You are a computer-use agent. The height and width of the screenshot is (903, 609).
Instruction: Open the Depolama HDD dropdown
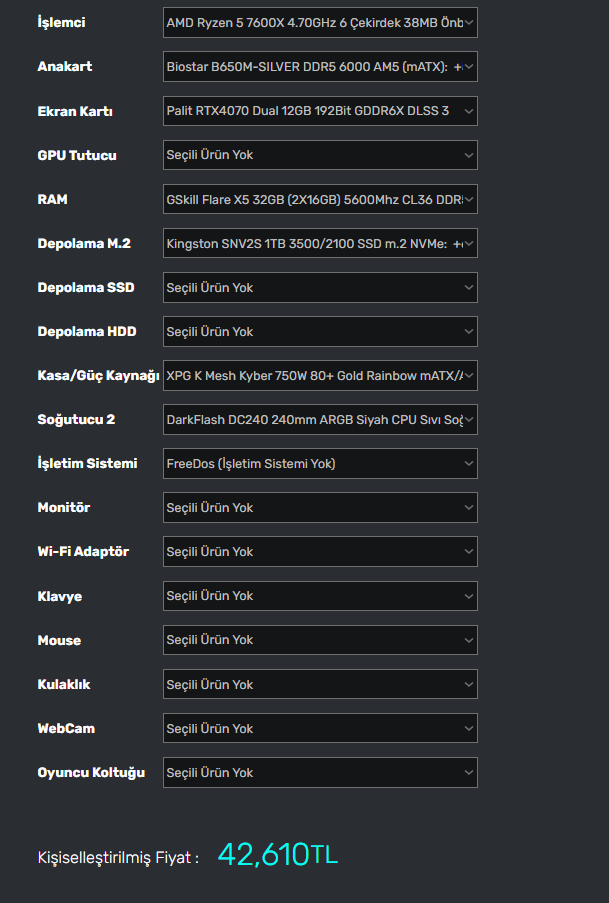[x=320, y=331]
